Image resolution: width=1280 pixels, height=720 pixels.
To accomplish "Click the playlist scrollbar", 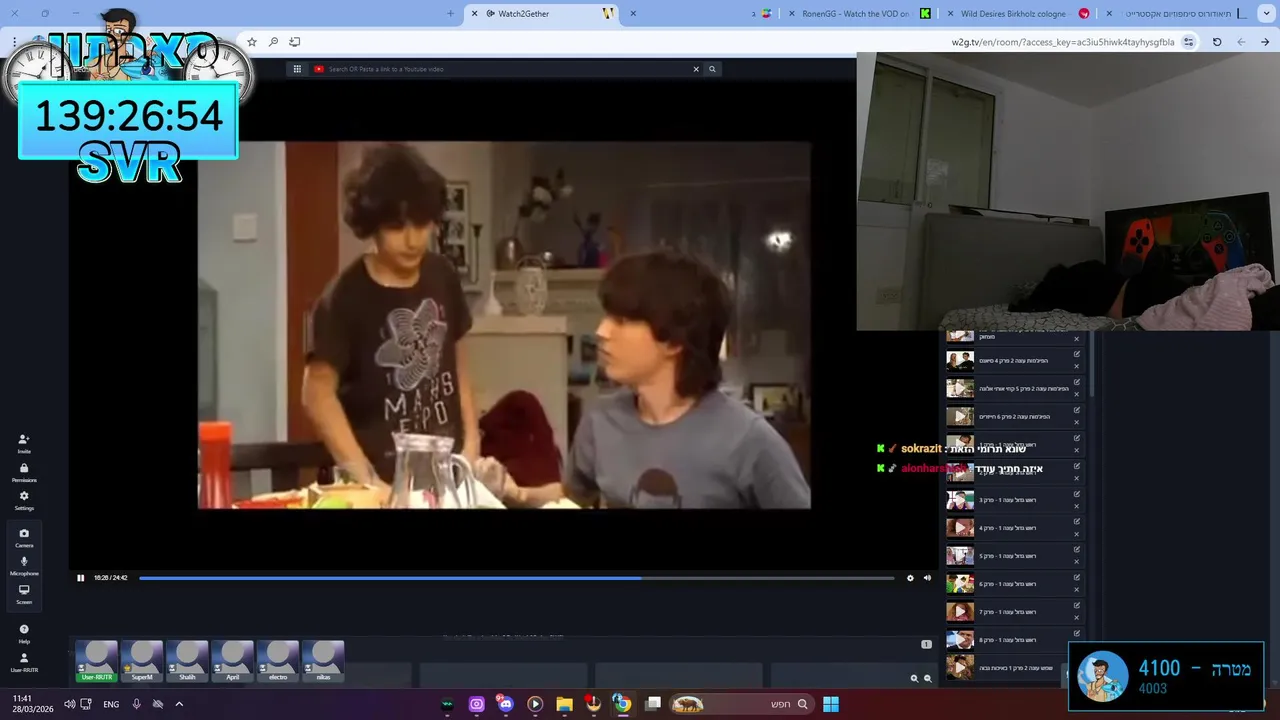I will (1091, 365).
